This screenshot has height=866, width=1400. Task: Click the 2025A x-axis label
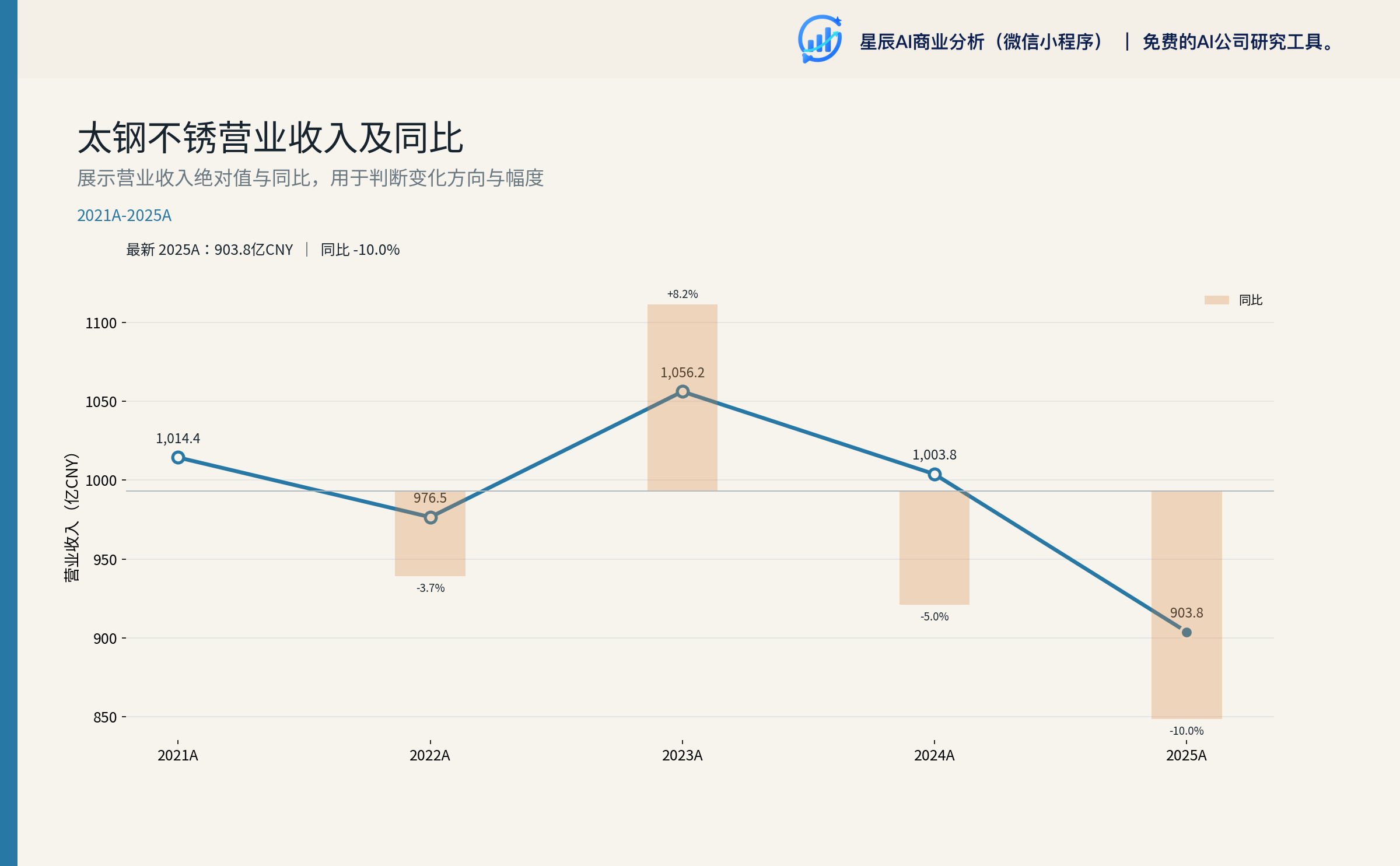[1186, 755]
